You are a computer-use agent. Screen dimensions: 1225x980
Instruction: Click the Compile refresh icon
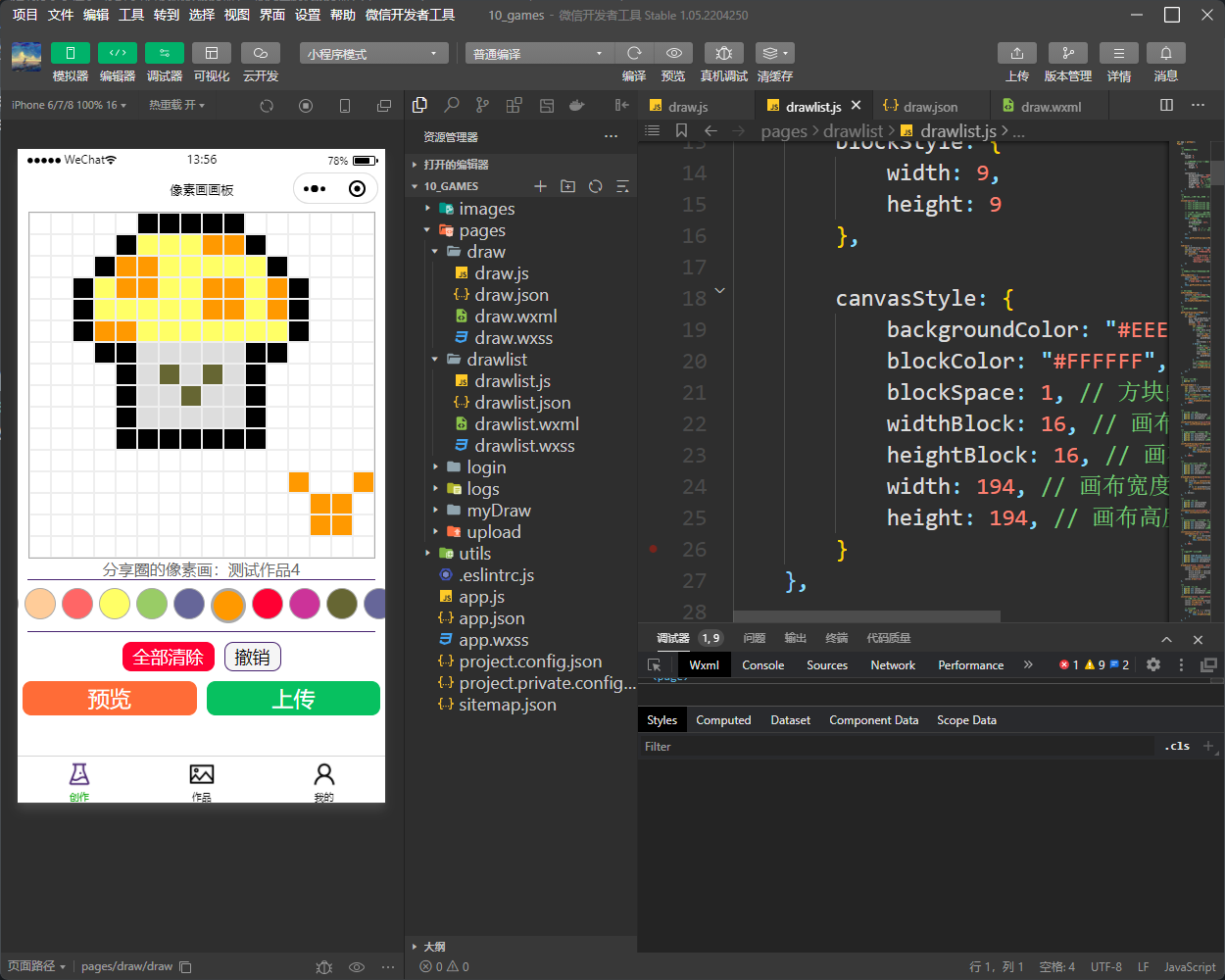(x=634, y=53)
